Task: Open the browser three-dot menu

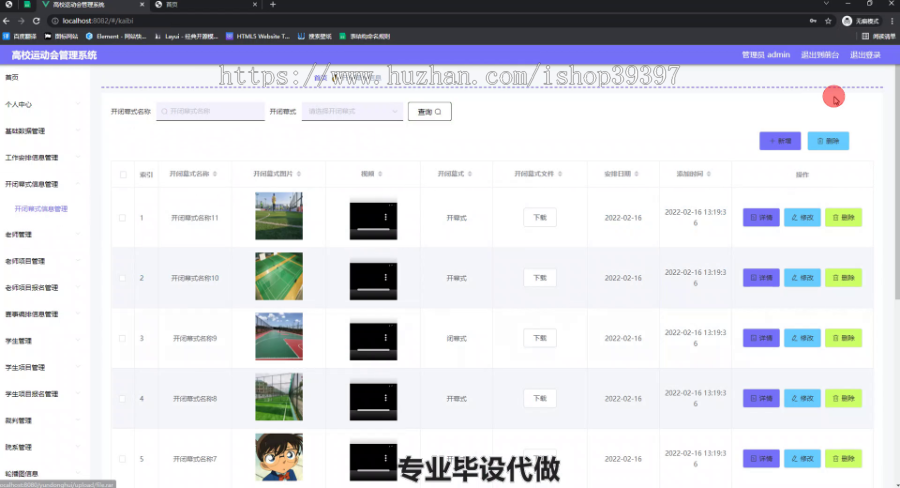Action: [892, 21]
